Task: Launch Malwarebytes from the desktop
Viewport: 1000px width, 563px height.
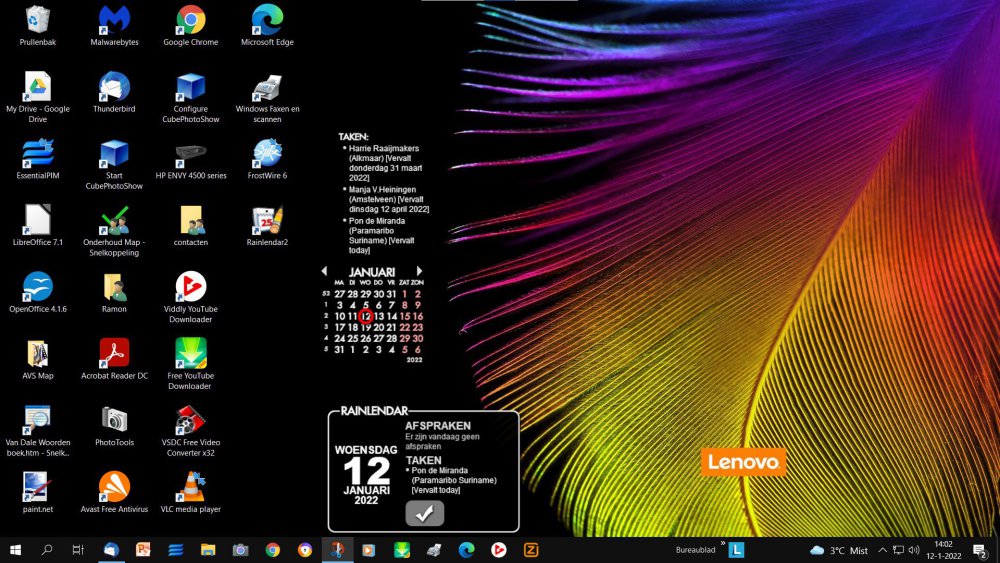Action: [x=114, y=20]
